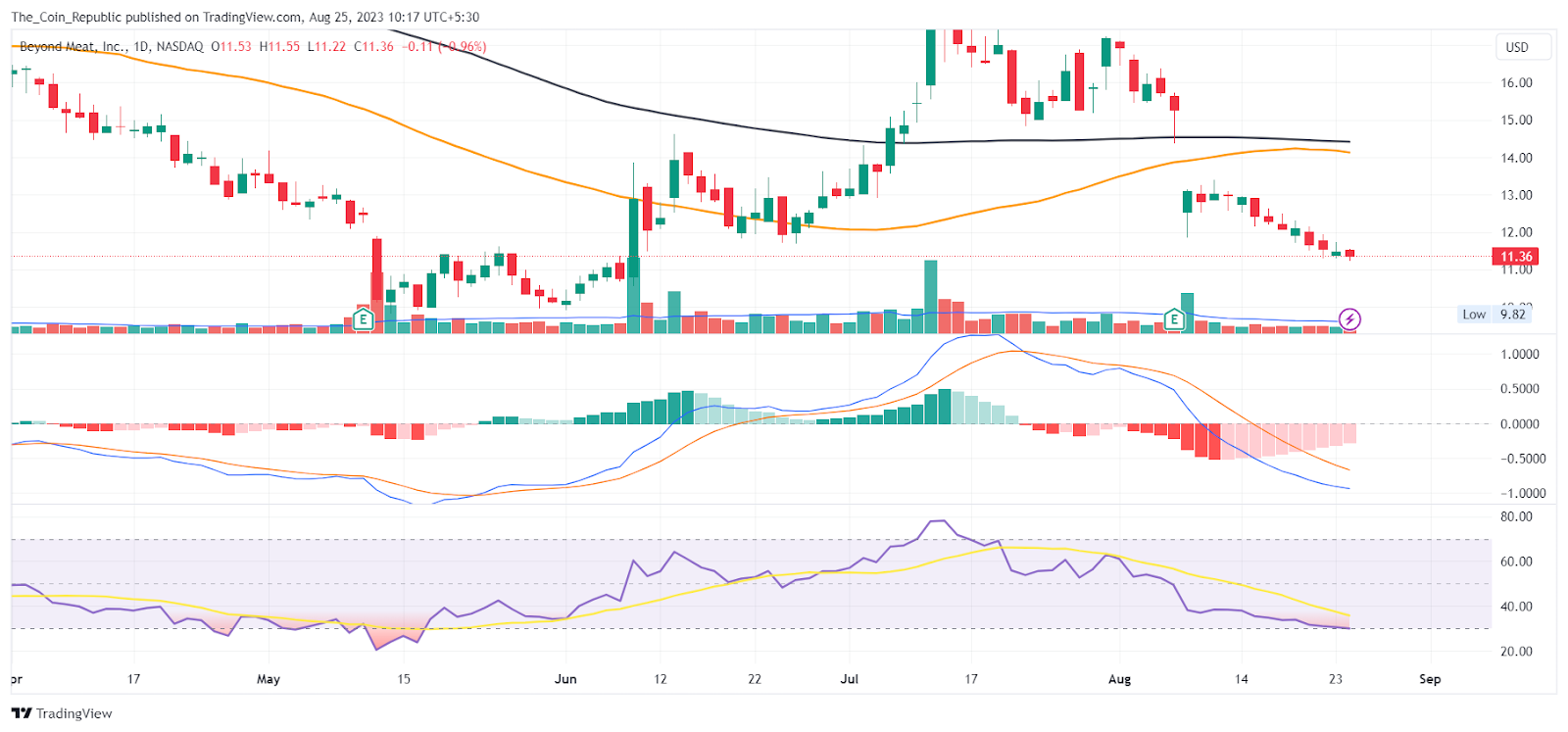1568x732 pixels.
Task: Select the close value C11.36
Action: [374, 46]
